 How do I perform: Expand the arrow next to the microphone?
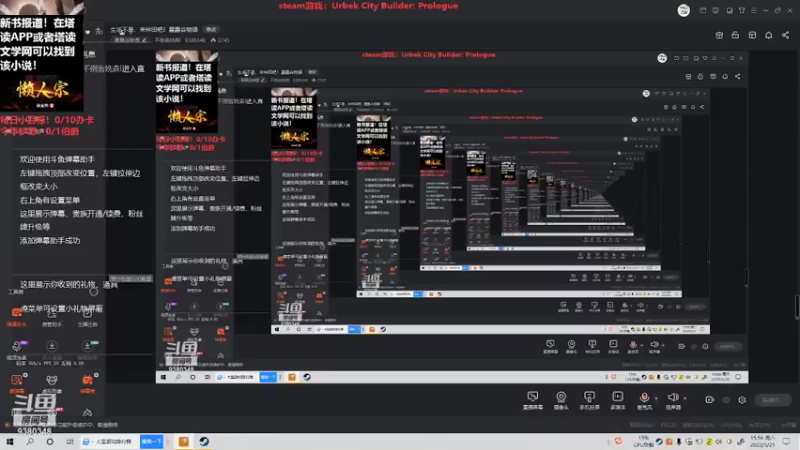(x=656, y=398)
